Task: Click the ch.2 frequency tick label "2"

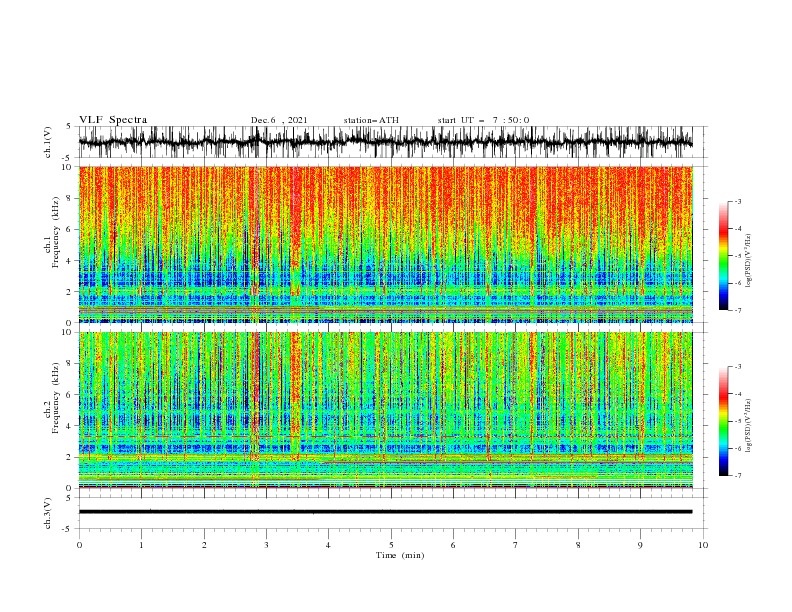Action: [x=71, y=457]
